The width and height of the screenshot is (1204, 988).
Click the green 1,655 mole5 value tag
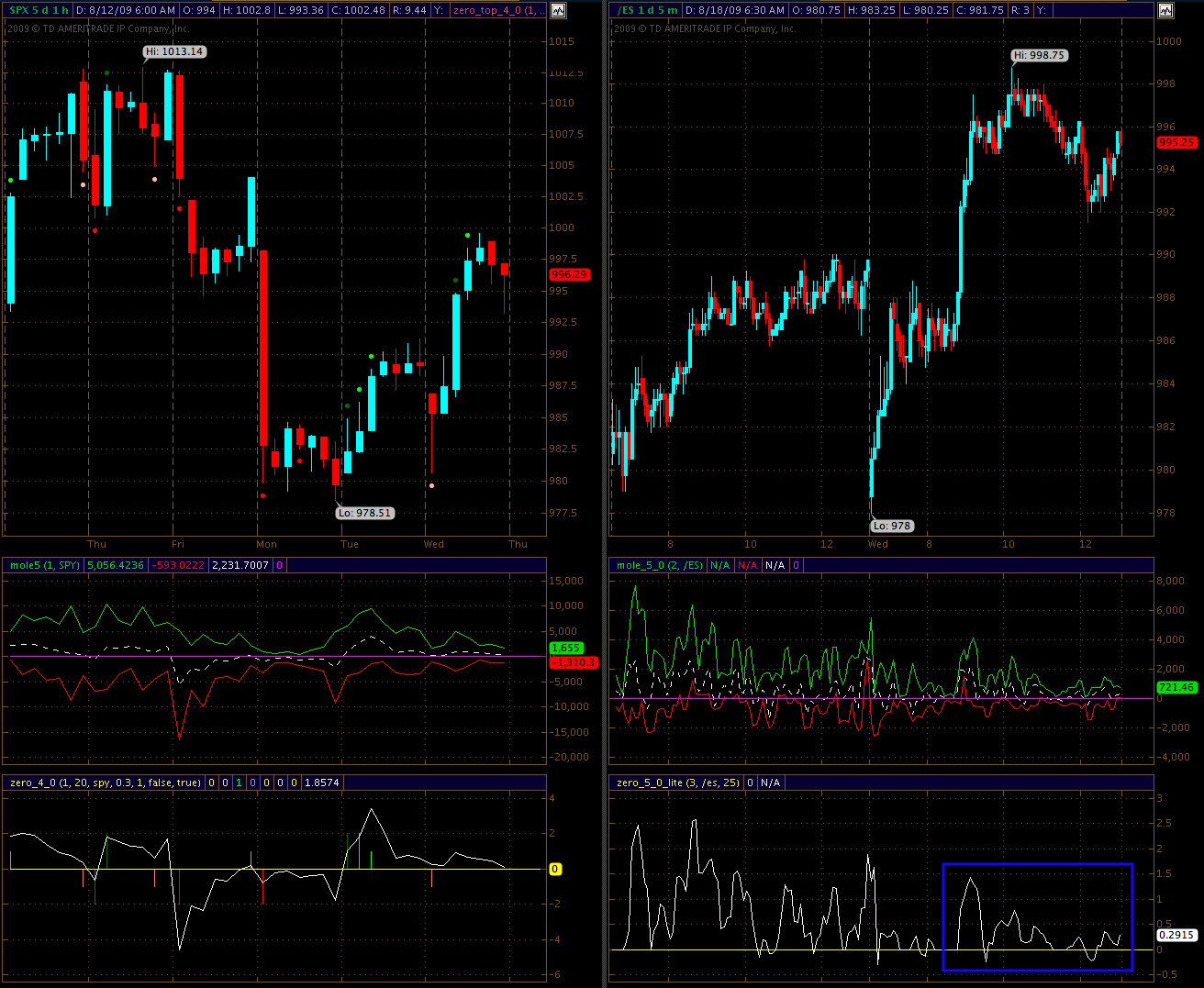565,648
